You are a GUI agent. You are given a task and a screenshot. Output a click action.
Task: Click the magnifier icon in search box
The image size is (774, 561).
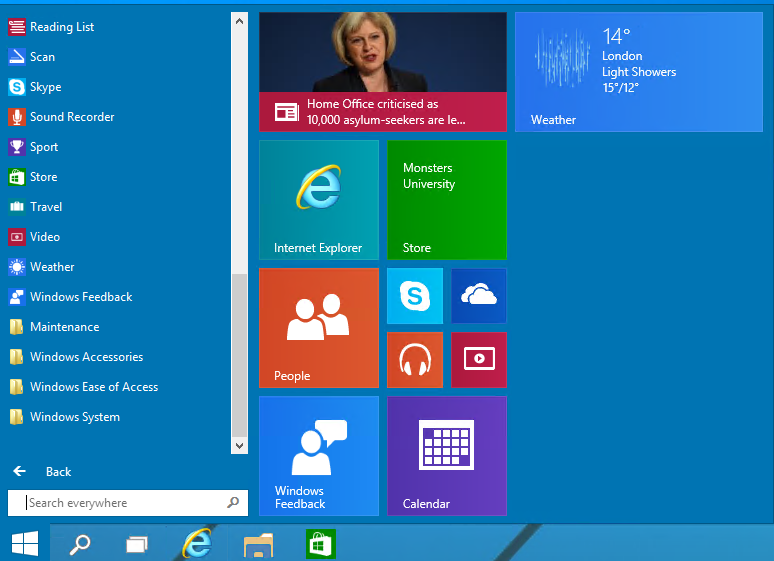pos(233,502)
